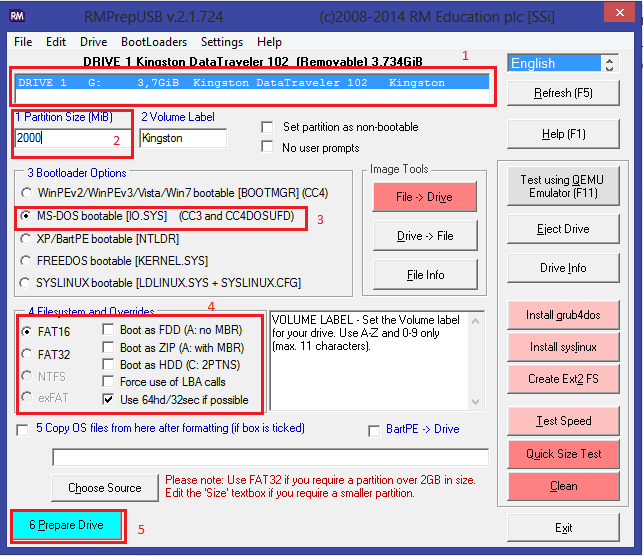The image size is (643, 556).
Task: Tick the No user prompts checkbox
Action: tap(268, 147)
